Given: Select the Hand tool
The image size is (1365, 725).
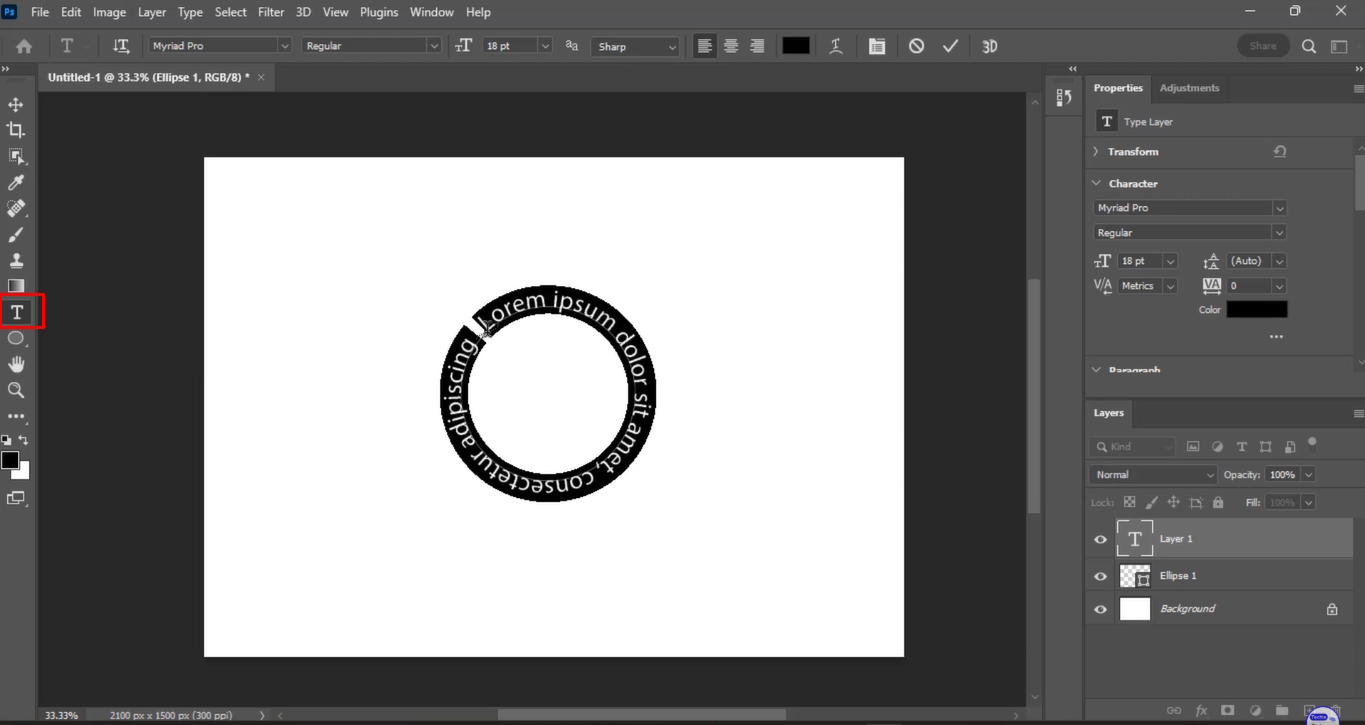Looking at the screenshot, I should 14,363.
